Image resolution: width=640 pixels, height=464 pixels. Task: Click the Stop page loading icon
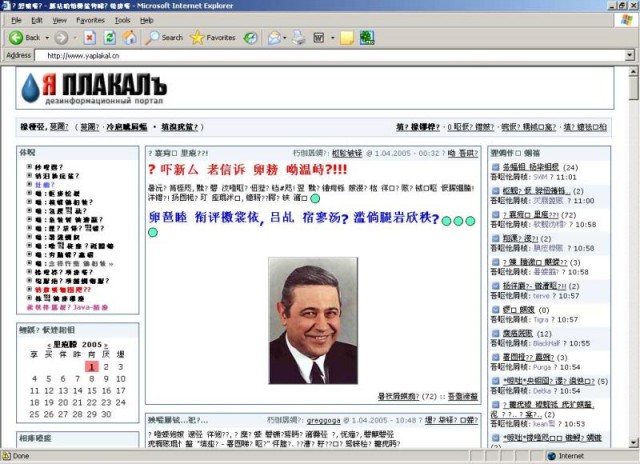click(x=90, y=38)
